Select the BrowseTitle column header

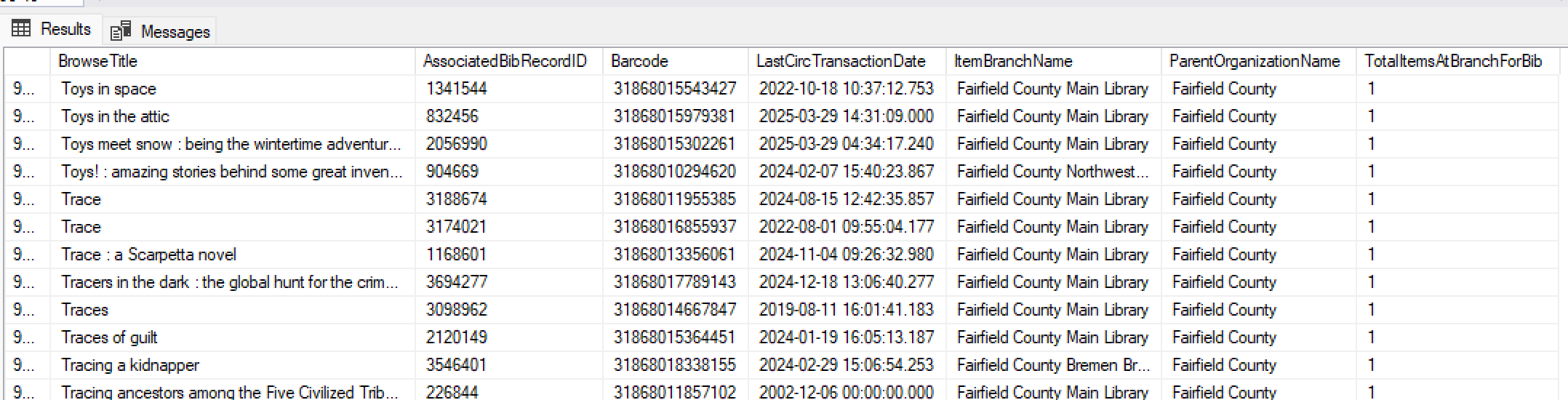click(x=233, y=61)
